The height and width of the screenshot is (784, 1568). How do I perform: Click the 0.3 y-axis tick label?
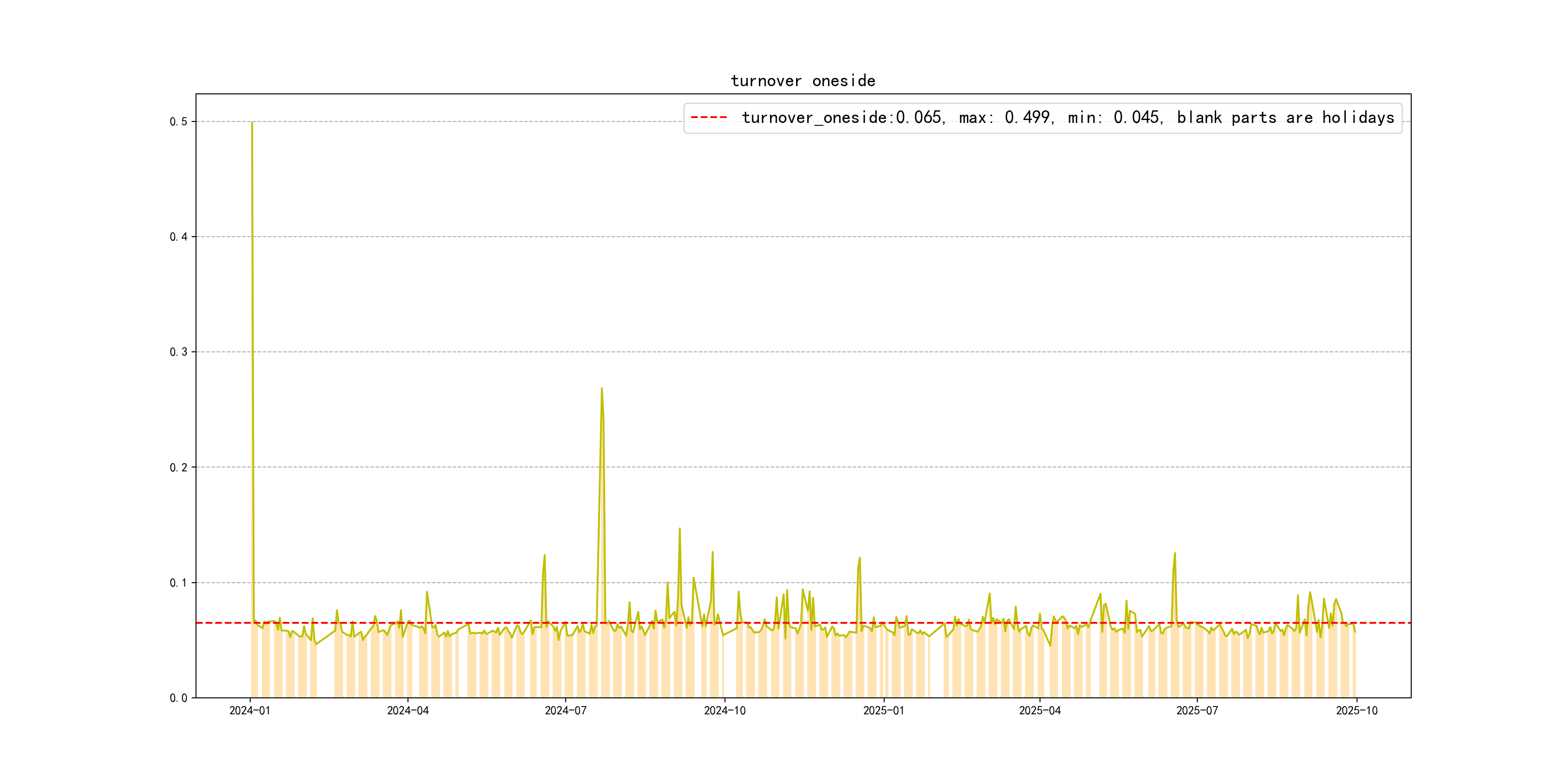click(x=179, y=352)
